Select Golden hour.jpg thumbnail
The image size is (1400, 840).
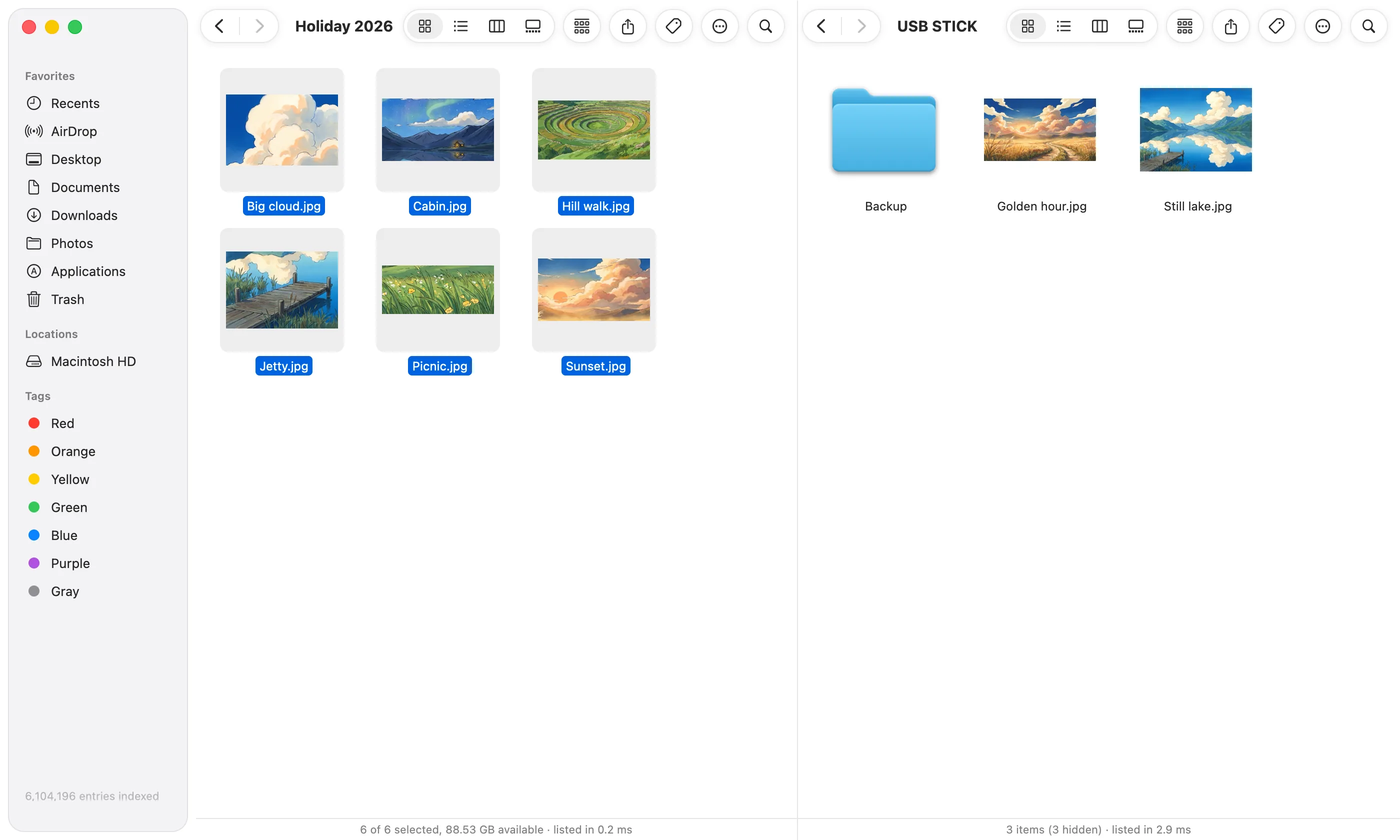click(x=1039, y=129)
